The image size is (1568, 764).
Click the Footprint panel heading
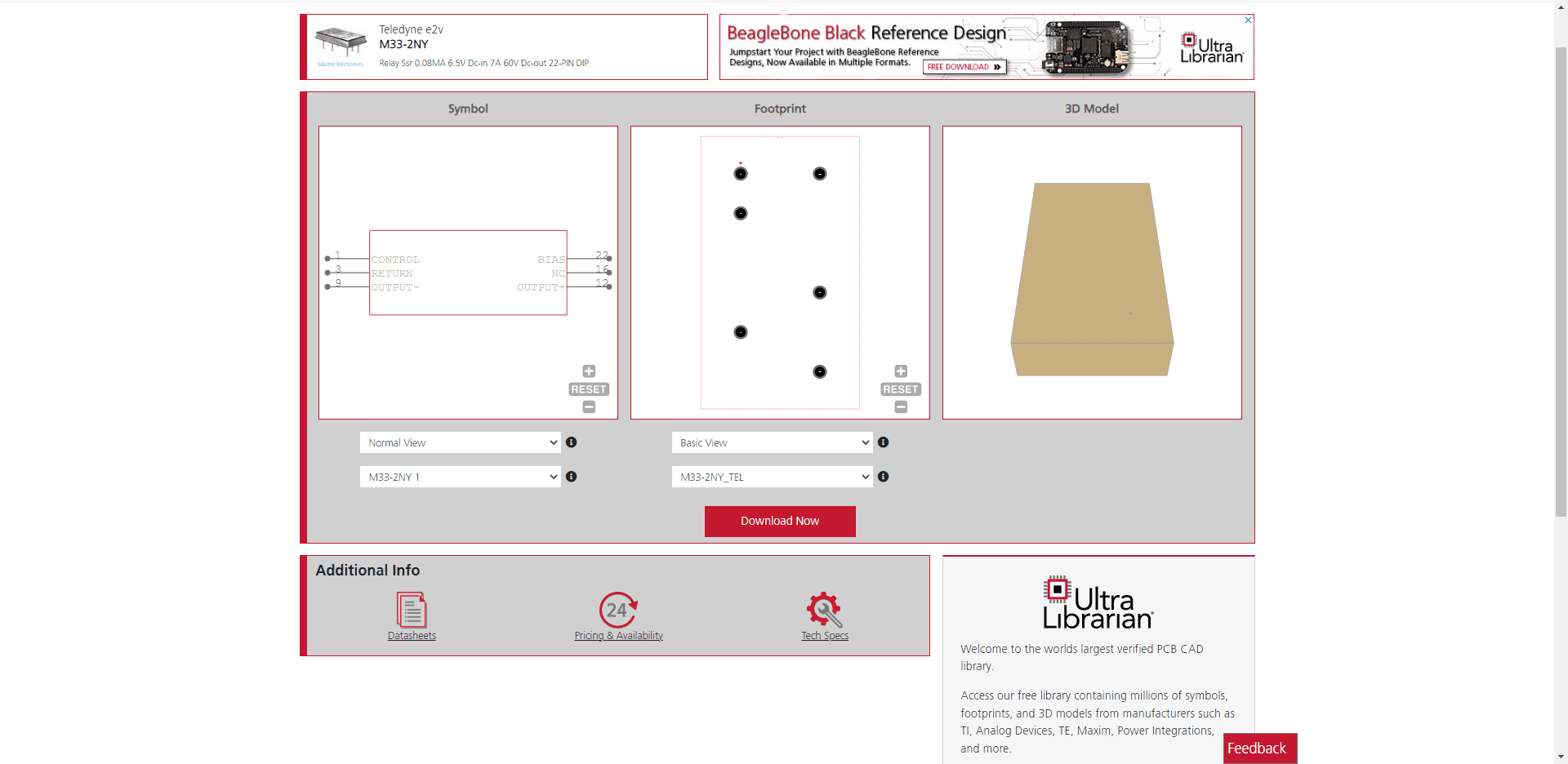point(780,109)
